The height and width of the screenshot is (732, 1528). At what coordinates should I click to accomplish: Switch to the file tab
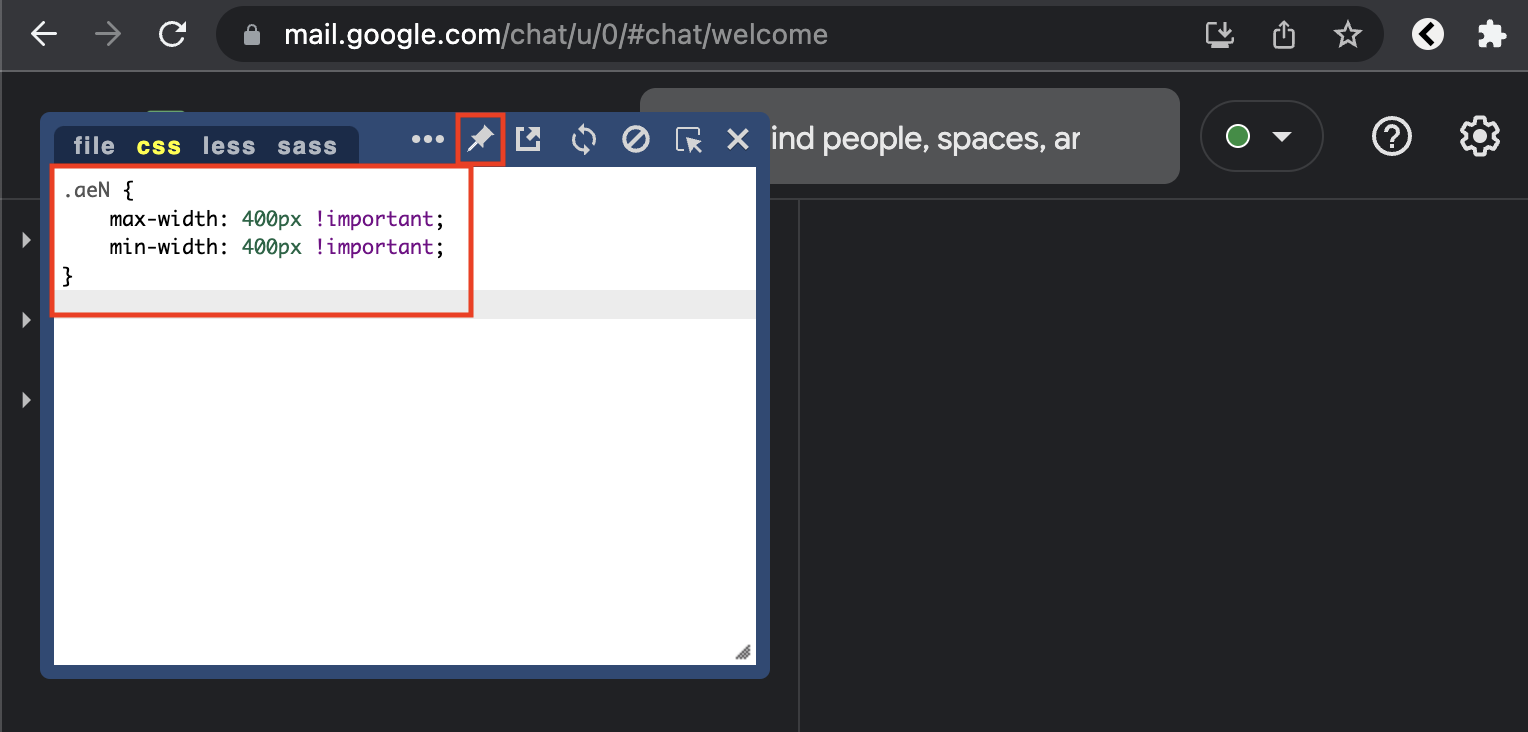click(x=92, y=145)
